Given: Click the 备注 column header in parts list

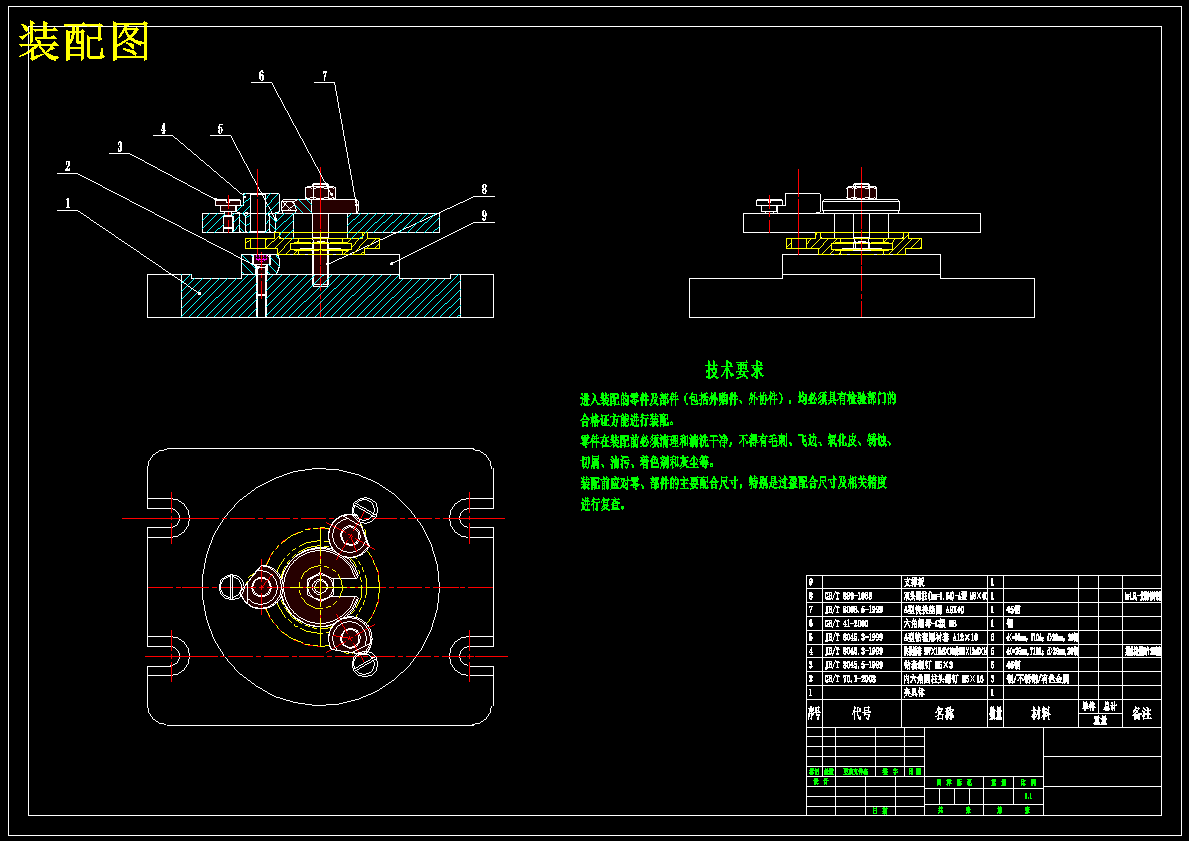Looking at the screenshot, I should 1141,713.
